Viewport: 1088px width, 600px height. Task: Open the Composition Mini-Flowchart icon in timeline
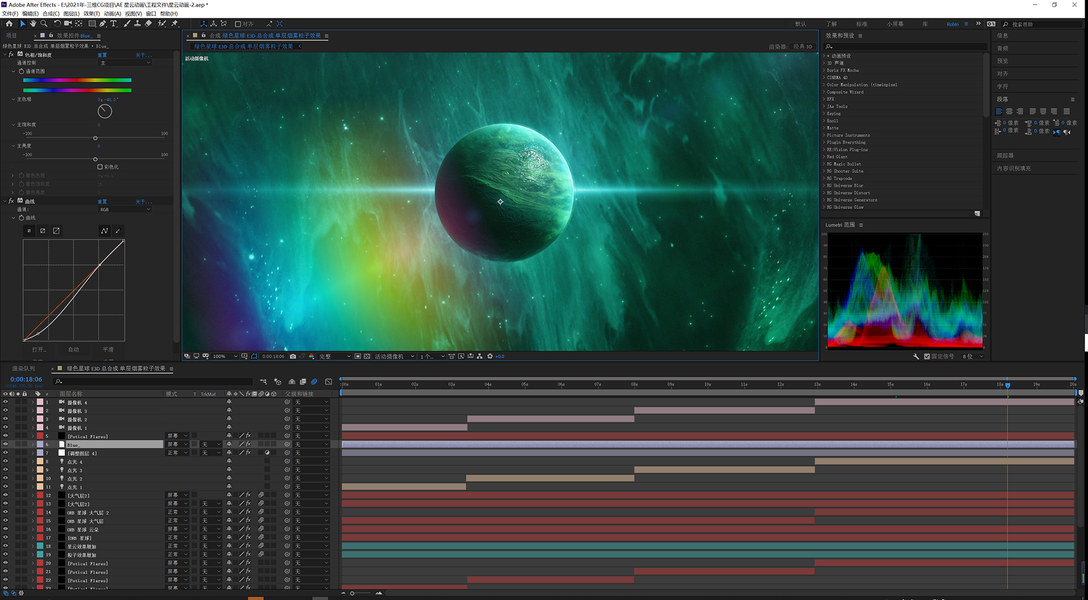click(x=264, y=382)
